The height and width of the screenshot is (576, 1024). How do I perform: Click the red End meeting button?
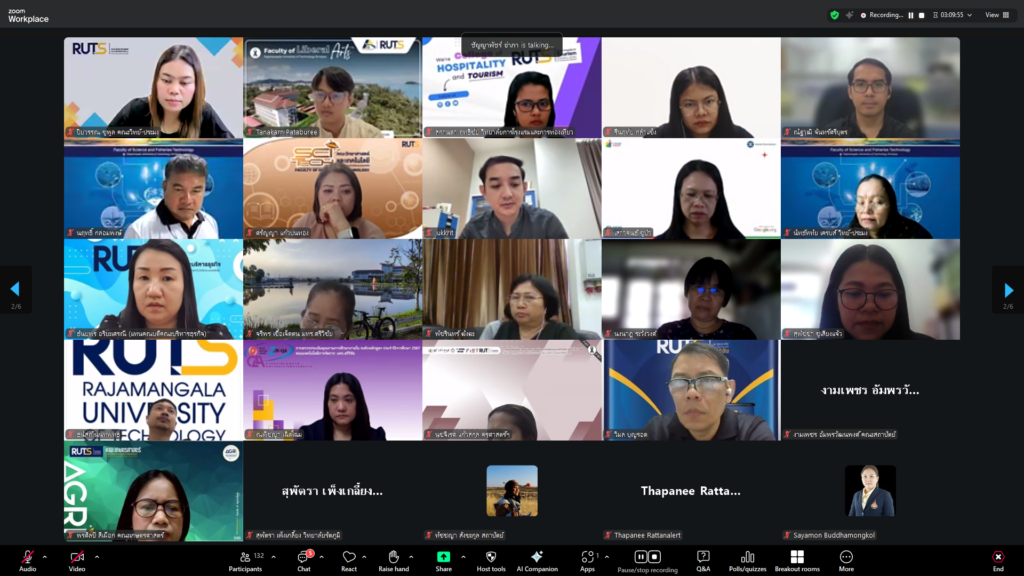[x=997, y=557]
